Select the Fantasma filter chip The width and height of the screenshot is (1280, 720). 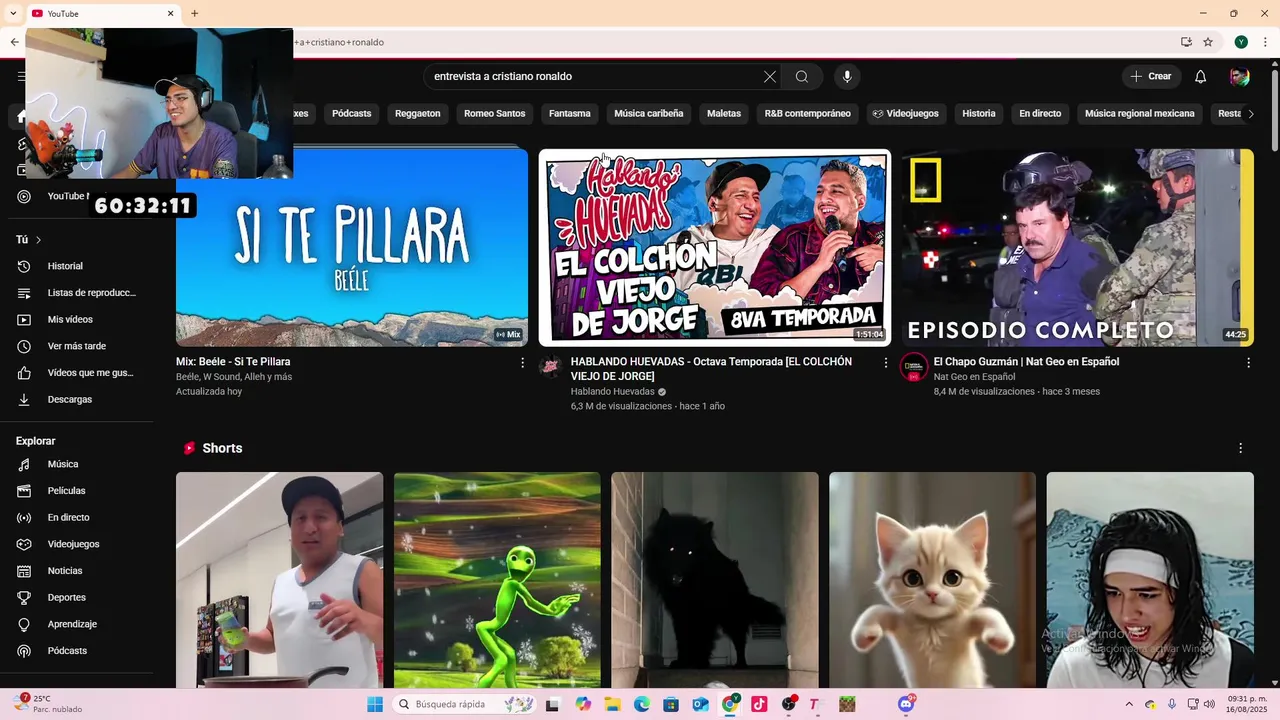click(x=570, y=114)
